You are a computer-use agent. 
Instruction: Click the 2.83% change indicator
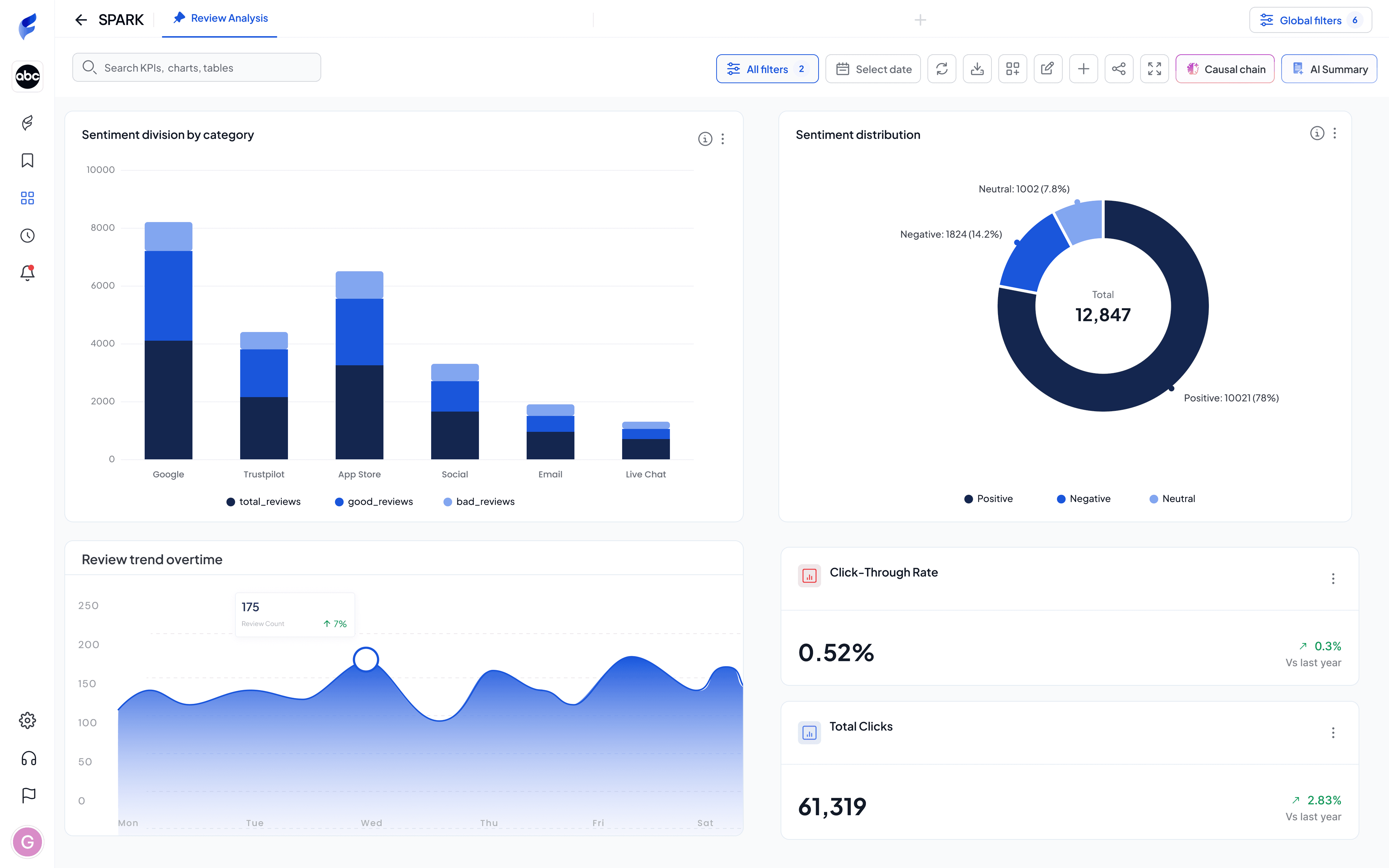click(x=1317, y=800)
